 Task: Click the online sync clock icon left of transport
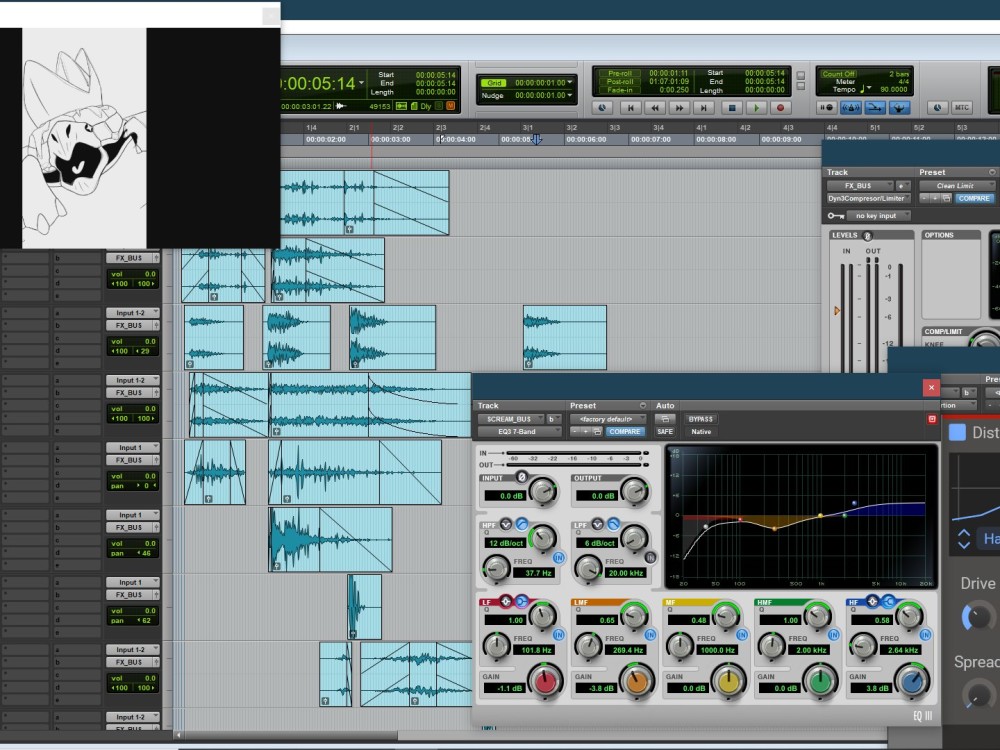[602, 108]
